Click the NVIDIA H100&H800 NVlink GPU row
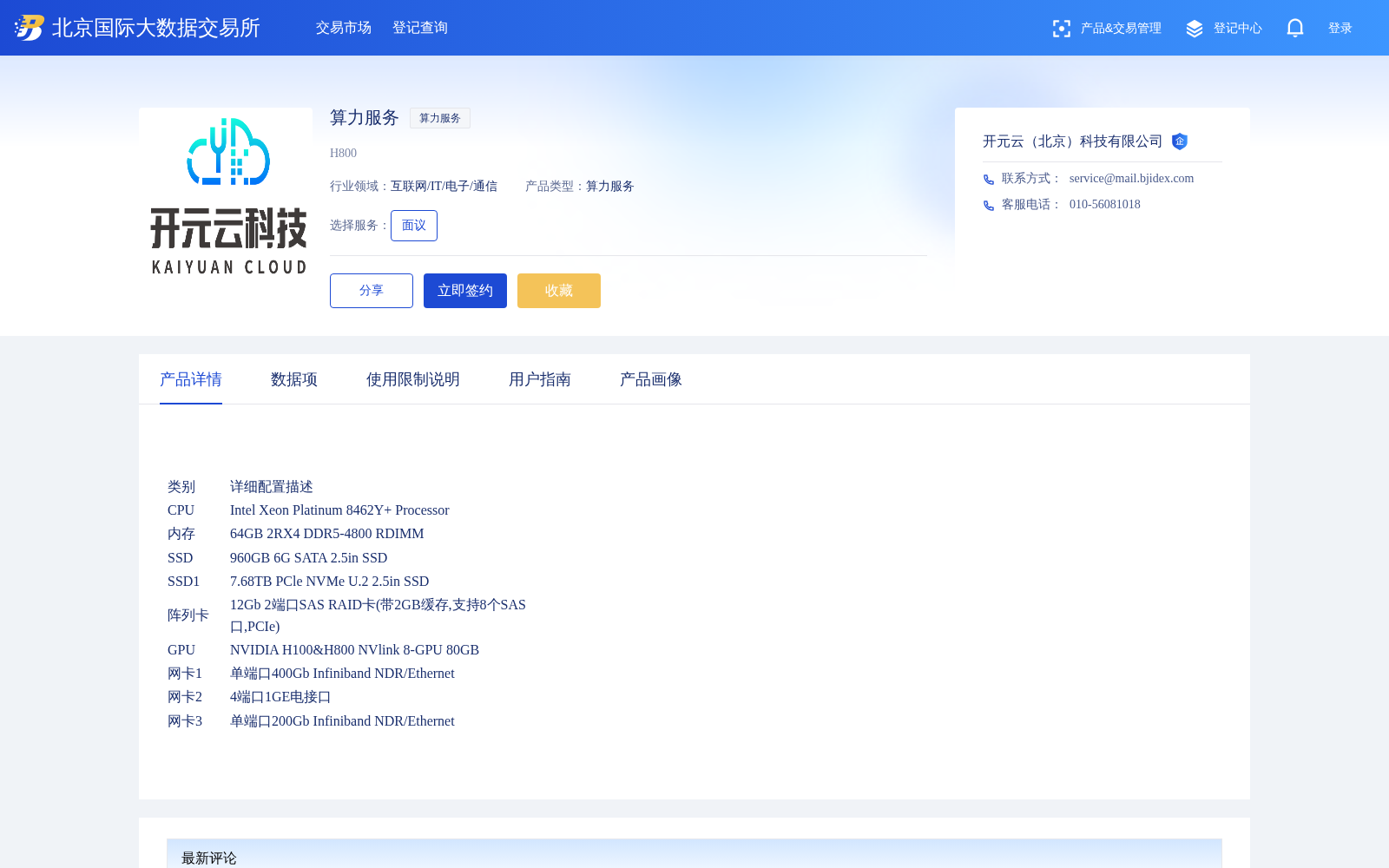 [x=354, y=650]
